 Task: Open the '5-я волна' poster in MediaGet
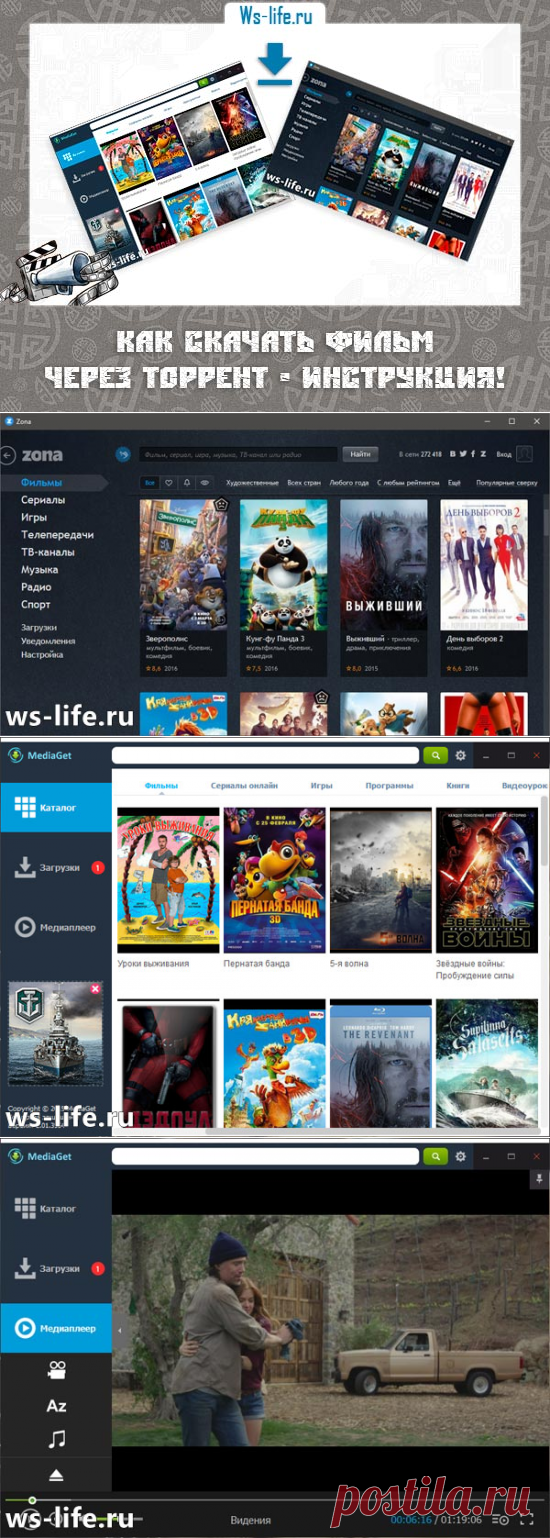point(380,880)
